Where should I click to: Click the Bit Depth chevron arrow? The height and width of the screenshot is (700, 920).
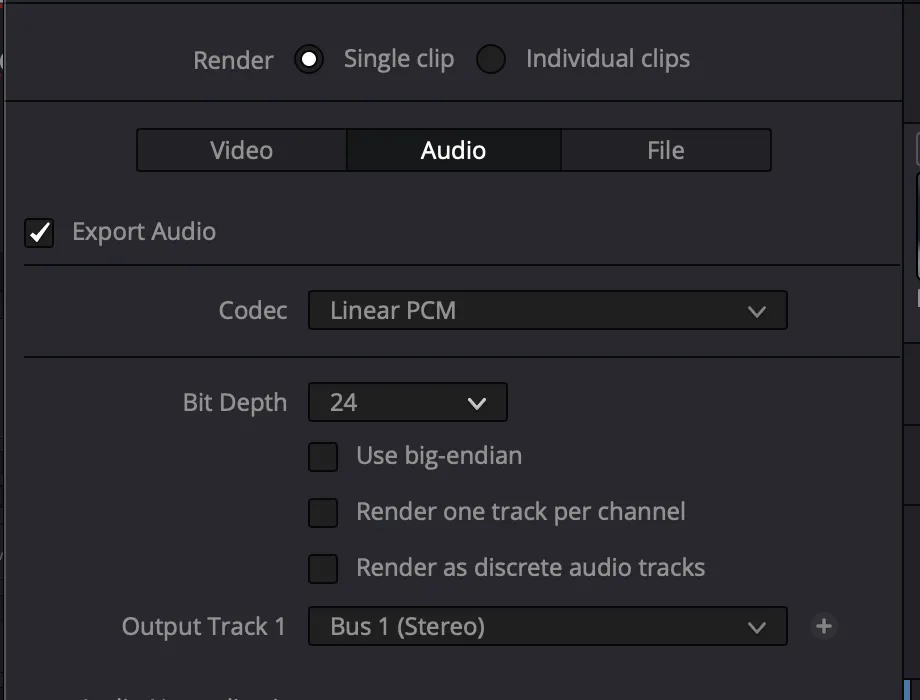coord(477,404)
